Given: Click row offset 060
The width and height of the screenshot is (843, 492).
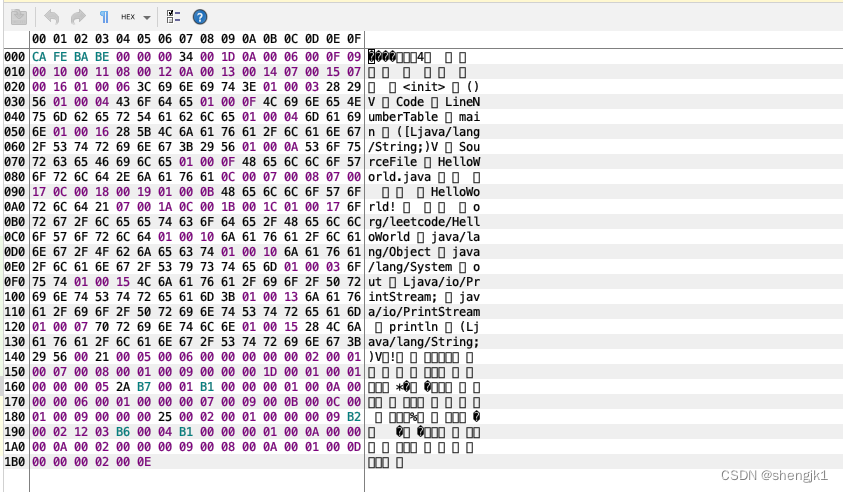Looking at the screenshot, I should click(15, 147).
